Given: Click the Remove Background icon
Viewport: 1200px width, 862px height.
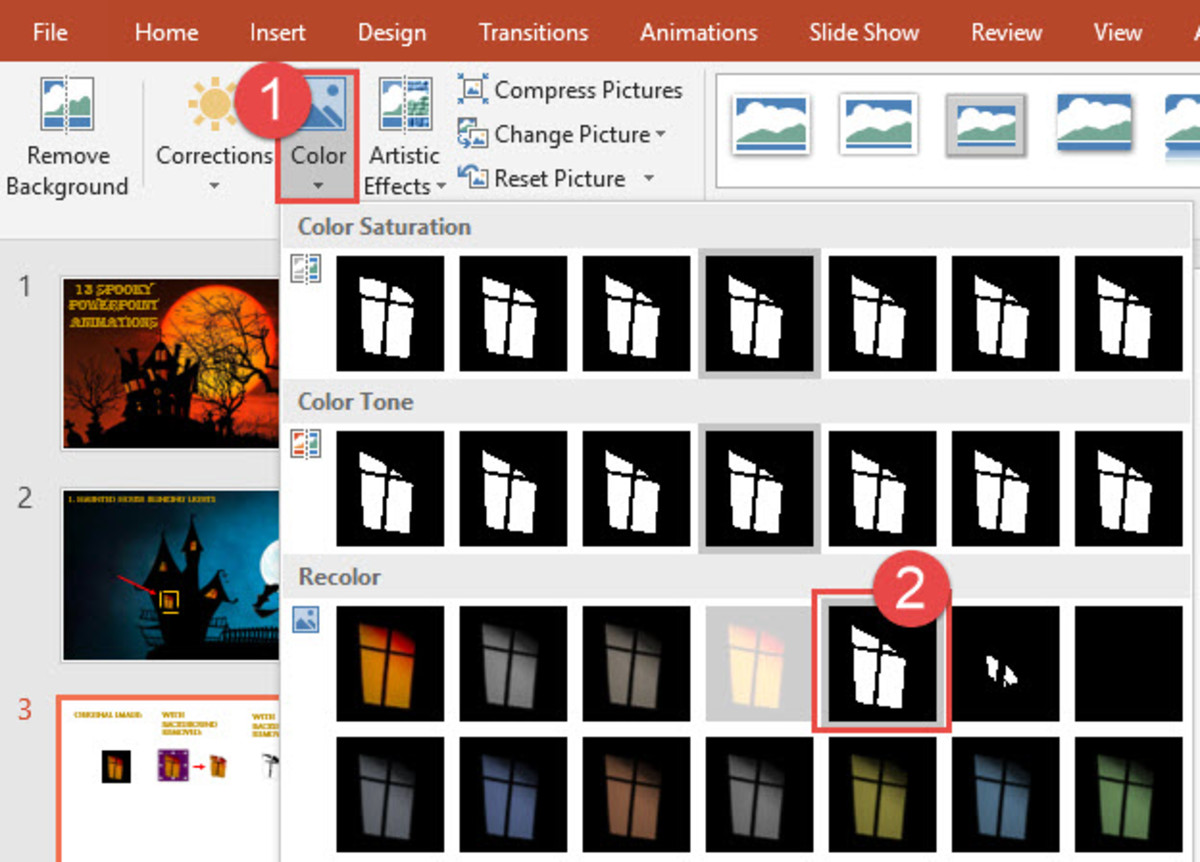Looking at the screenshot, I should (x=67, y=106).
